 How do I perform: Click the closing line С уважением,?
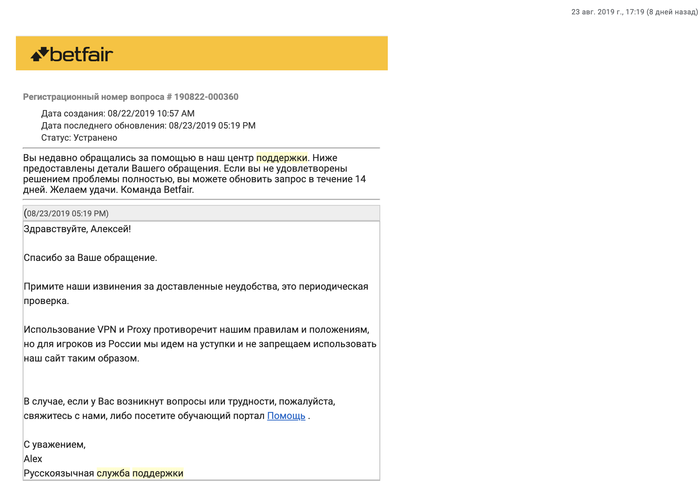point(54,444)
